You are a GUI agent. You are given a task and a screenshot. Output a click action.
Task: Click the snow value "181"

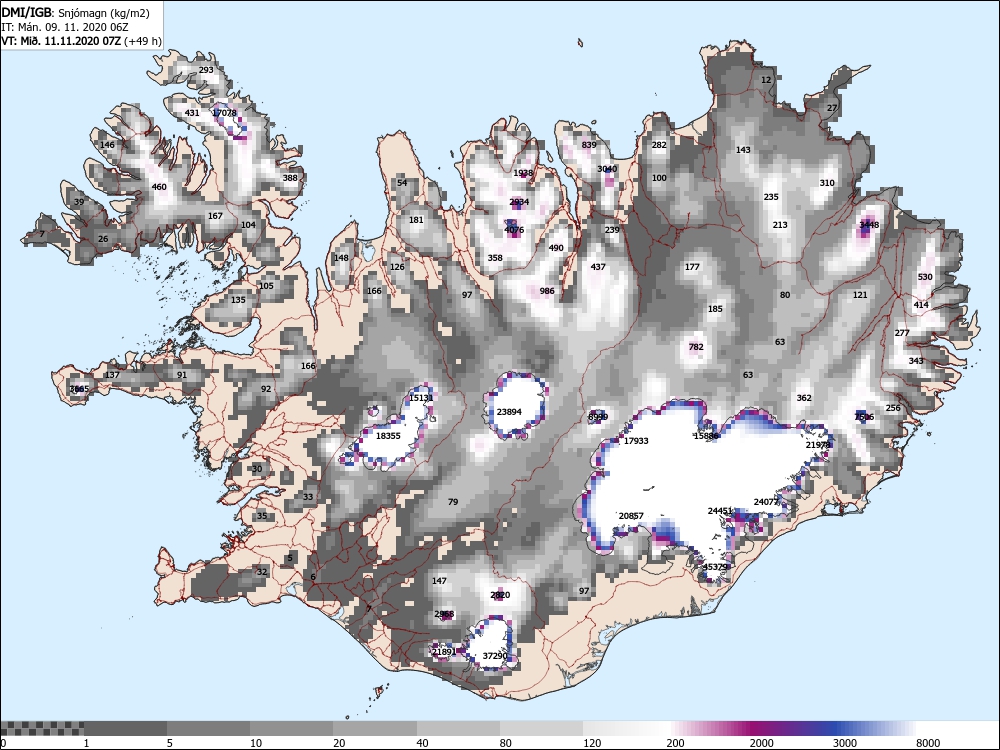(416, 220)
